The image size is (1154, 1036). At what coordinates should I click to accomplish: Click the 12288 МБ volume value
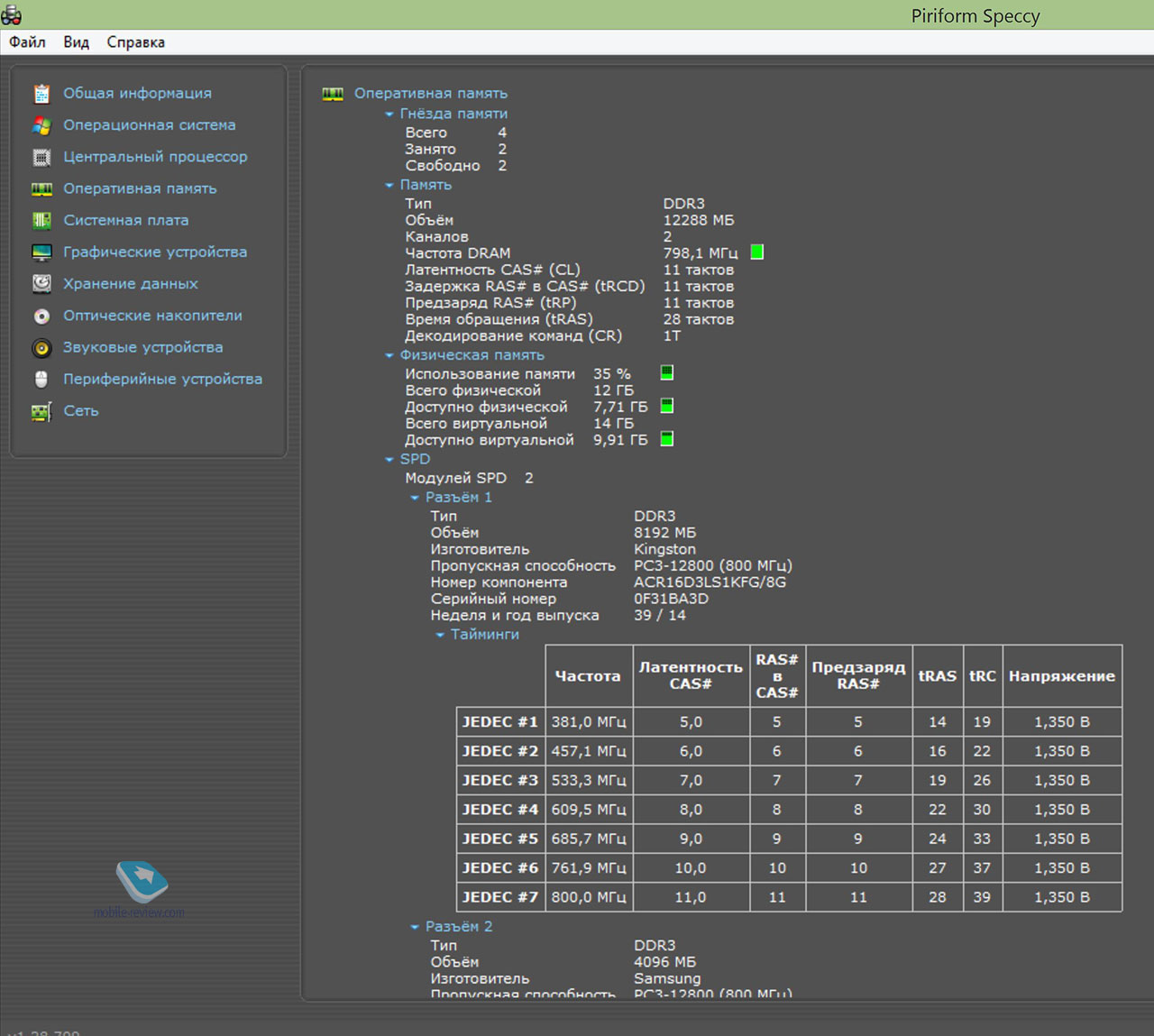(699, 220)
